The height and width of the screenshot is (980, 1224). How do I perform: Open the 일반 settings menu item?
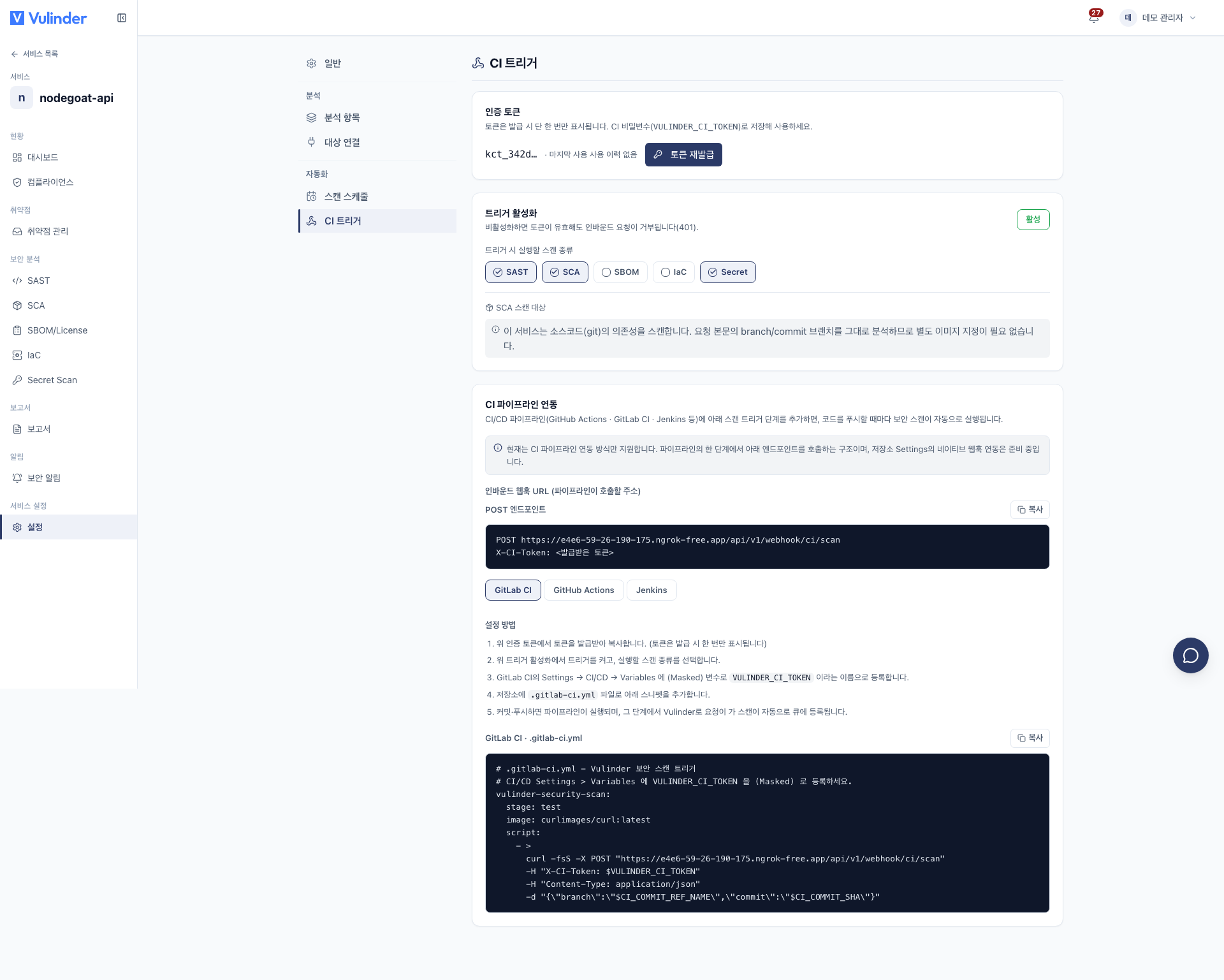[x=377, y=63]
